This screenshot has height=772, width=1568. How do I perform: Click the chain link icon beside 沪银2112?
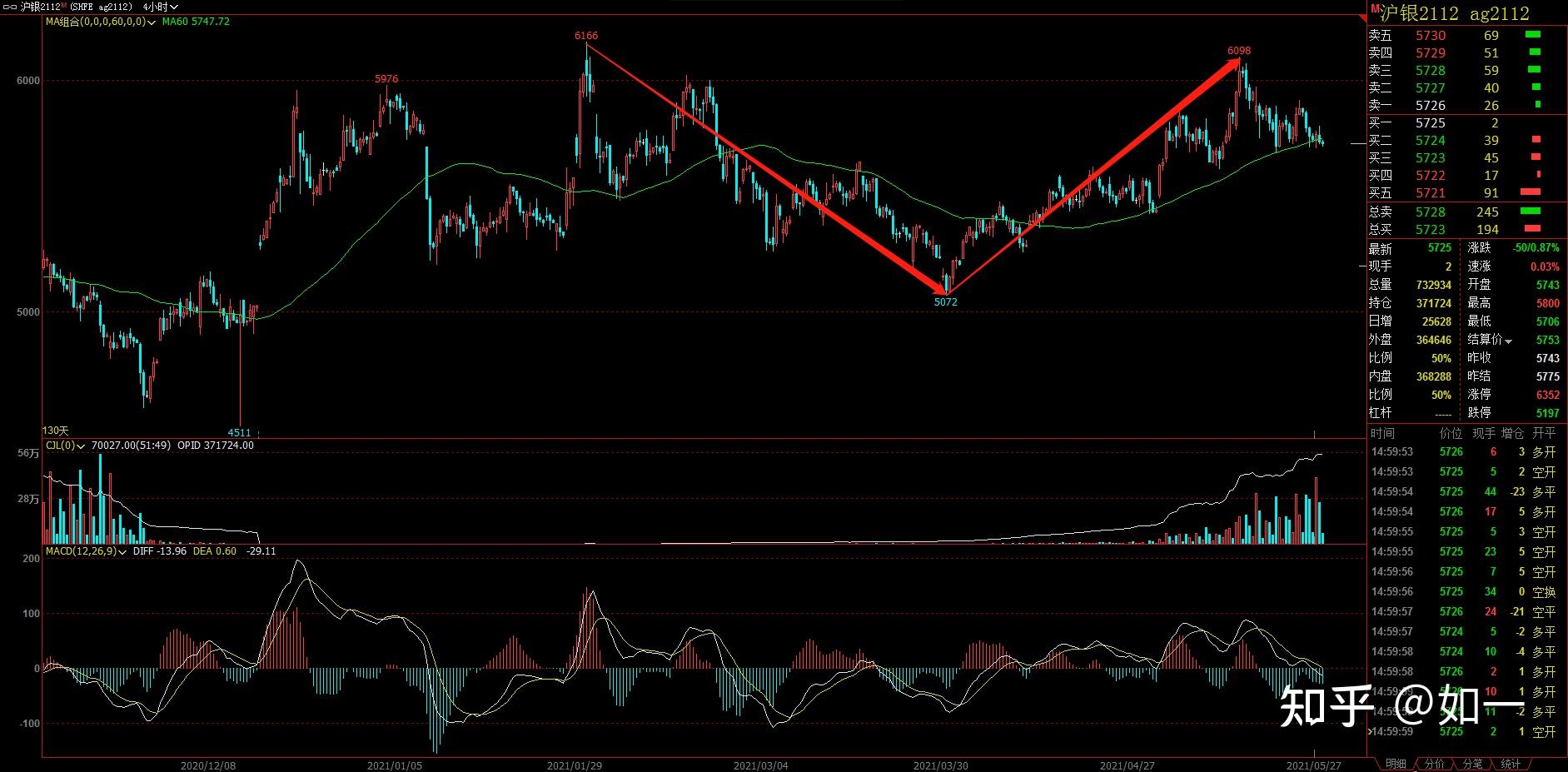point(10,7)
